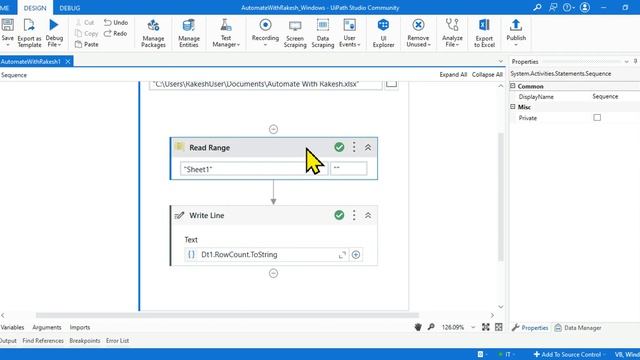Start Recording tool
640x360 pixels.
pyautogui.click(x=265, y=33)
